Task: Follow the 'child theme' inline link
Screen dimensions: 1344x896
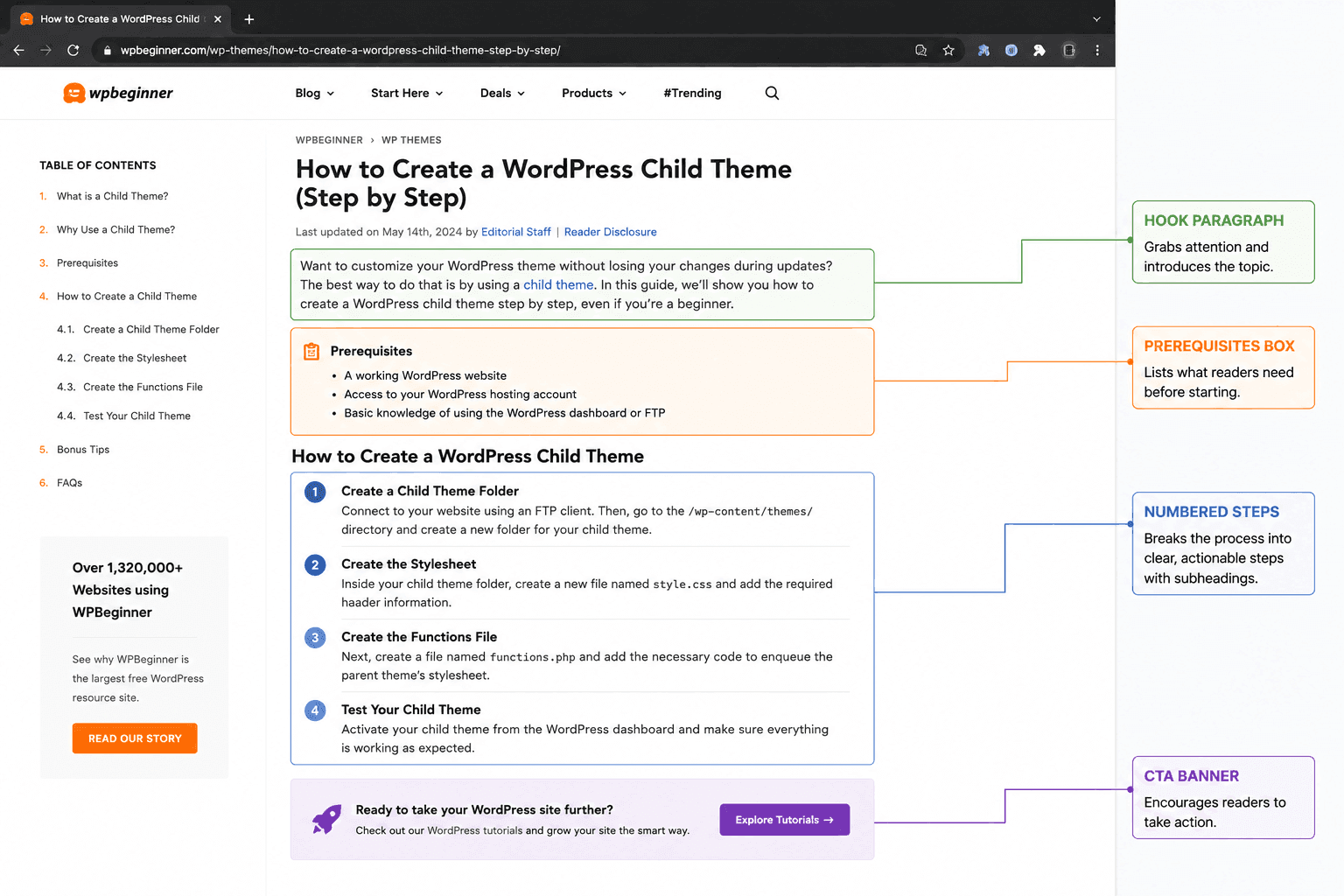Action: 558,284
